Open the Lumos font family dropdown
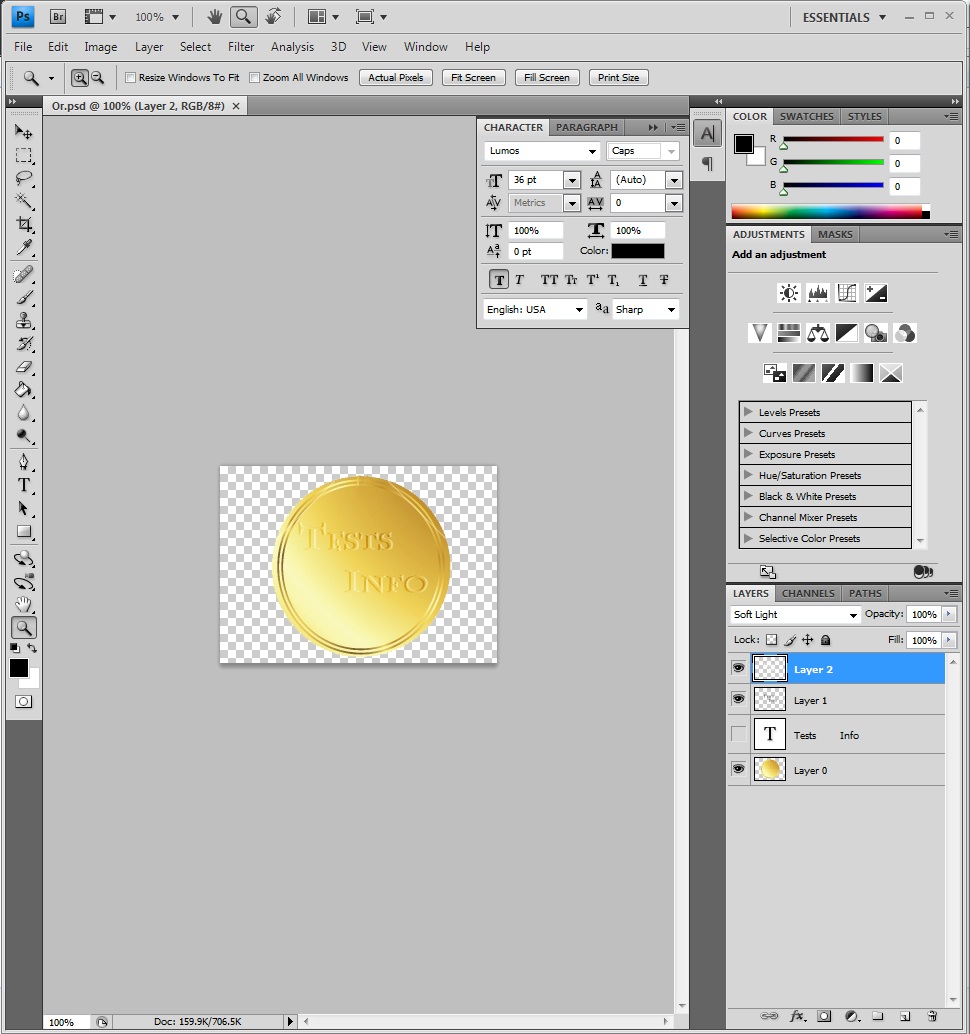The height and width of the screenshot is (1034, 970). (x=542, y=151)
